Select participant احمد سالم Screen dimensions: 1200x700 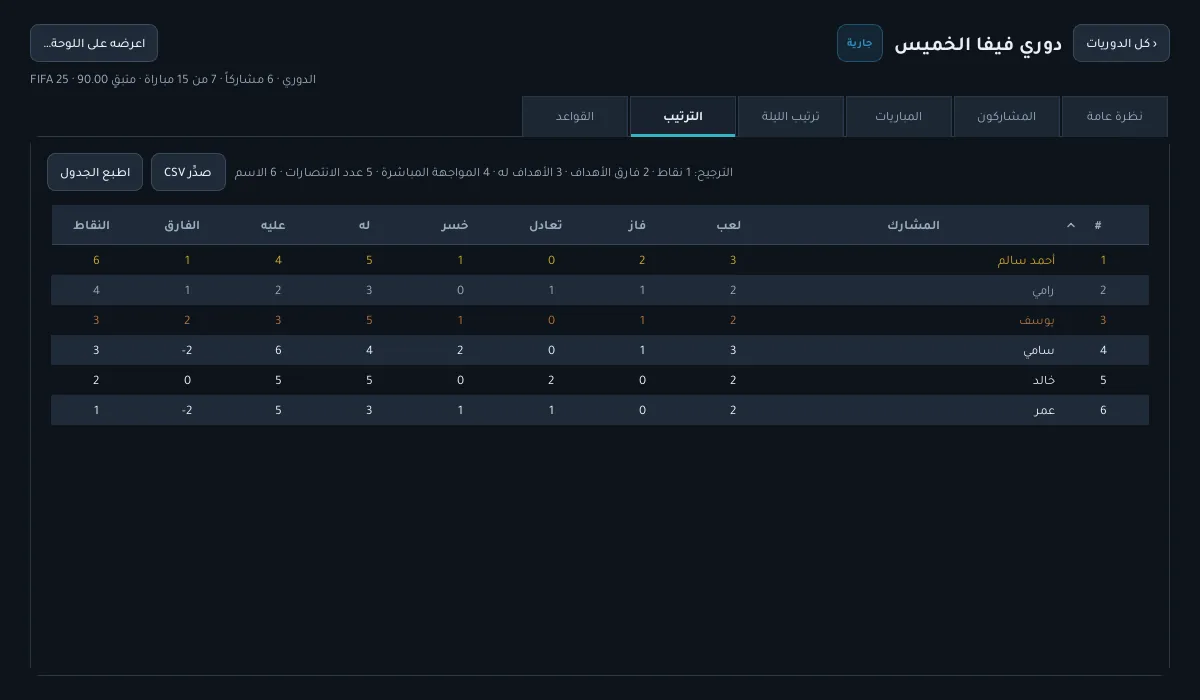click(x=1026, y=260)
